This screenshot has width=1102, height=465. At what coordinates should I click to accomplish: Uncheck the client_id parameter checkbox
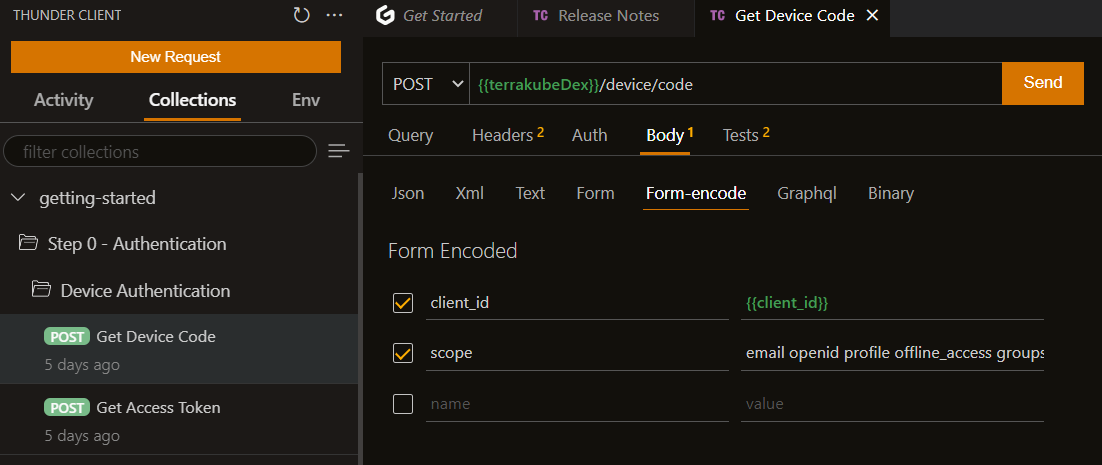(403, 303)
